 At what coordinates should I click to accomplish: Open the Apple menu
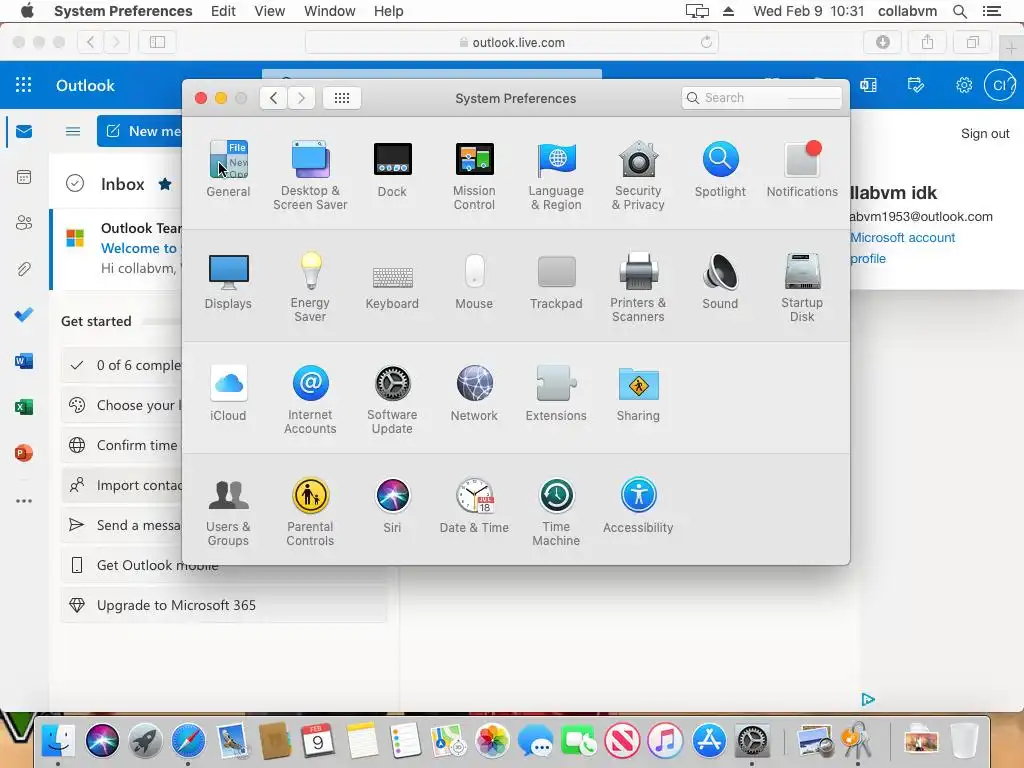coord(27,11)
